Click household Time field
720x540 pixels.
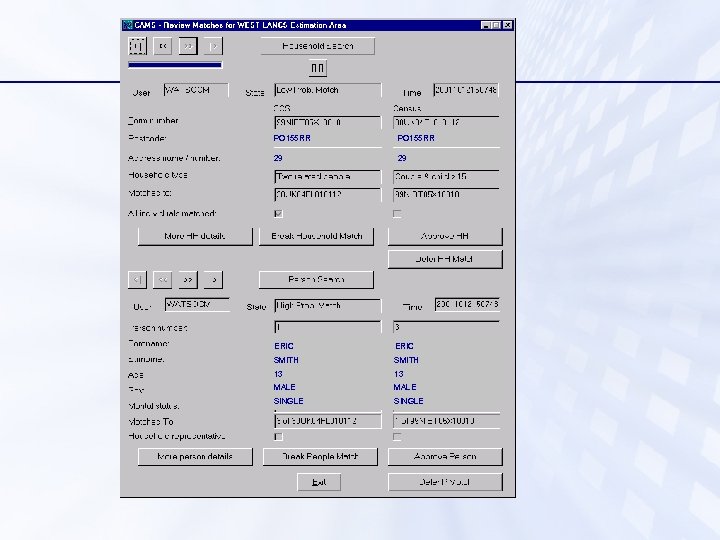[x=466, y=90]
